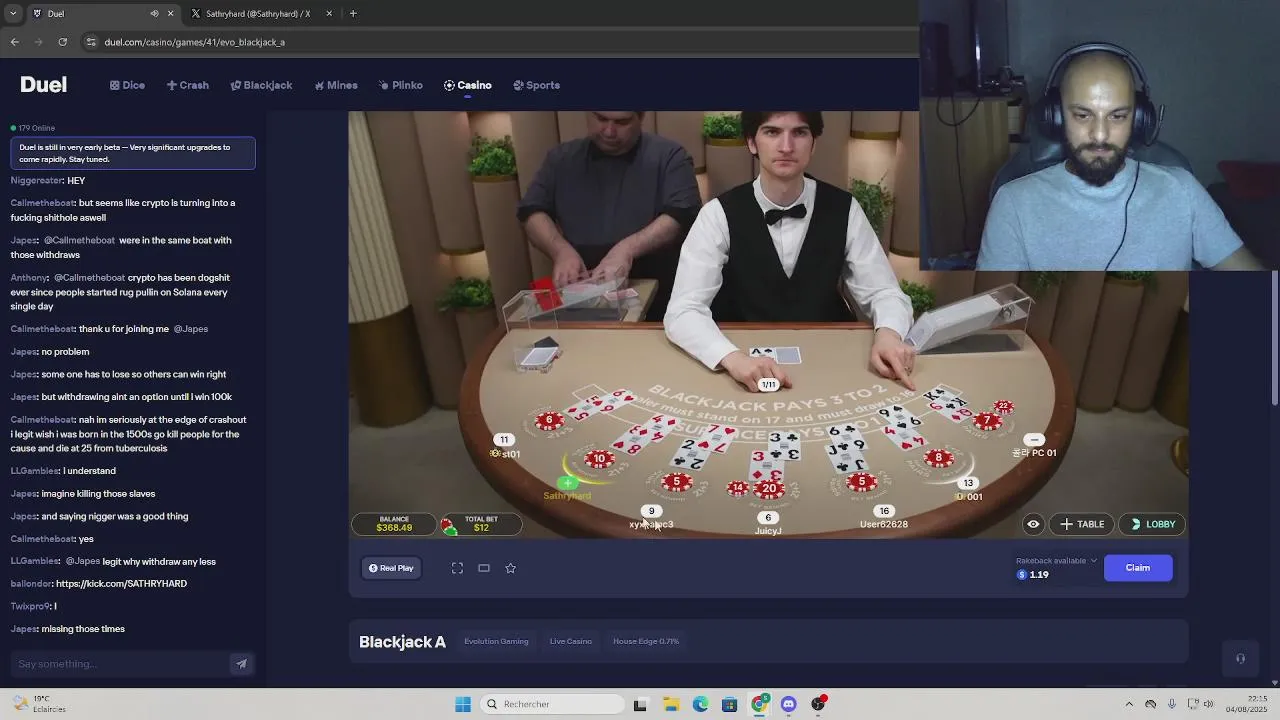This screenshot has width=1280, height=720.
Task: Click the Live Casino category tag
Action: pyautogui.click(x=571, y=641)
